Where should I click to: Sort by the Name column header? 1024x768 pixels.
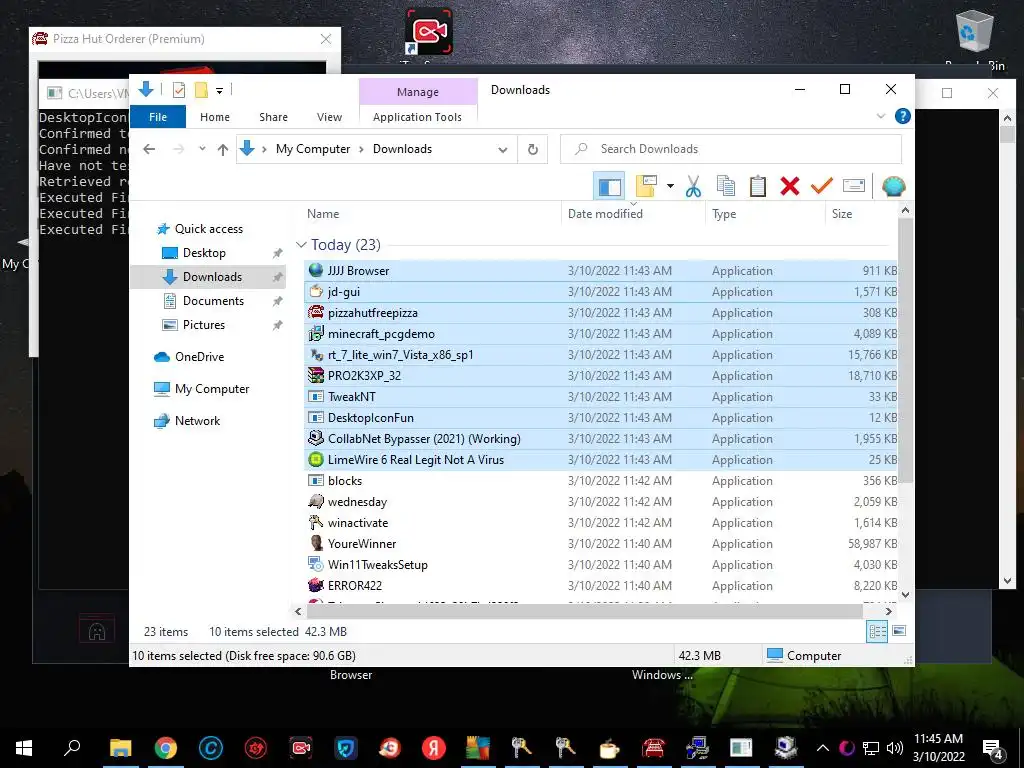323,214
